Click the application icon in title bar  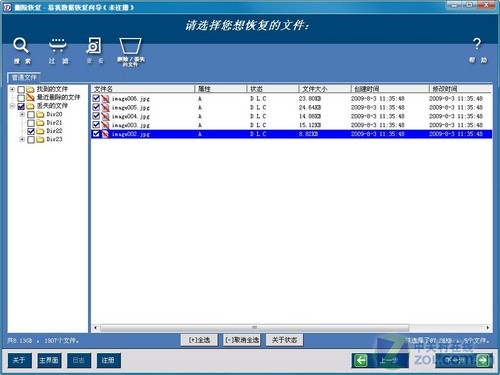pyautogui.click(x=7, y=7)
